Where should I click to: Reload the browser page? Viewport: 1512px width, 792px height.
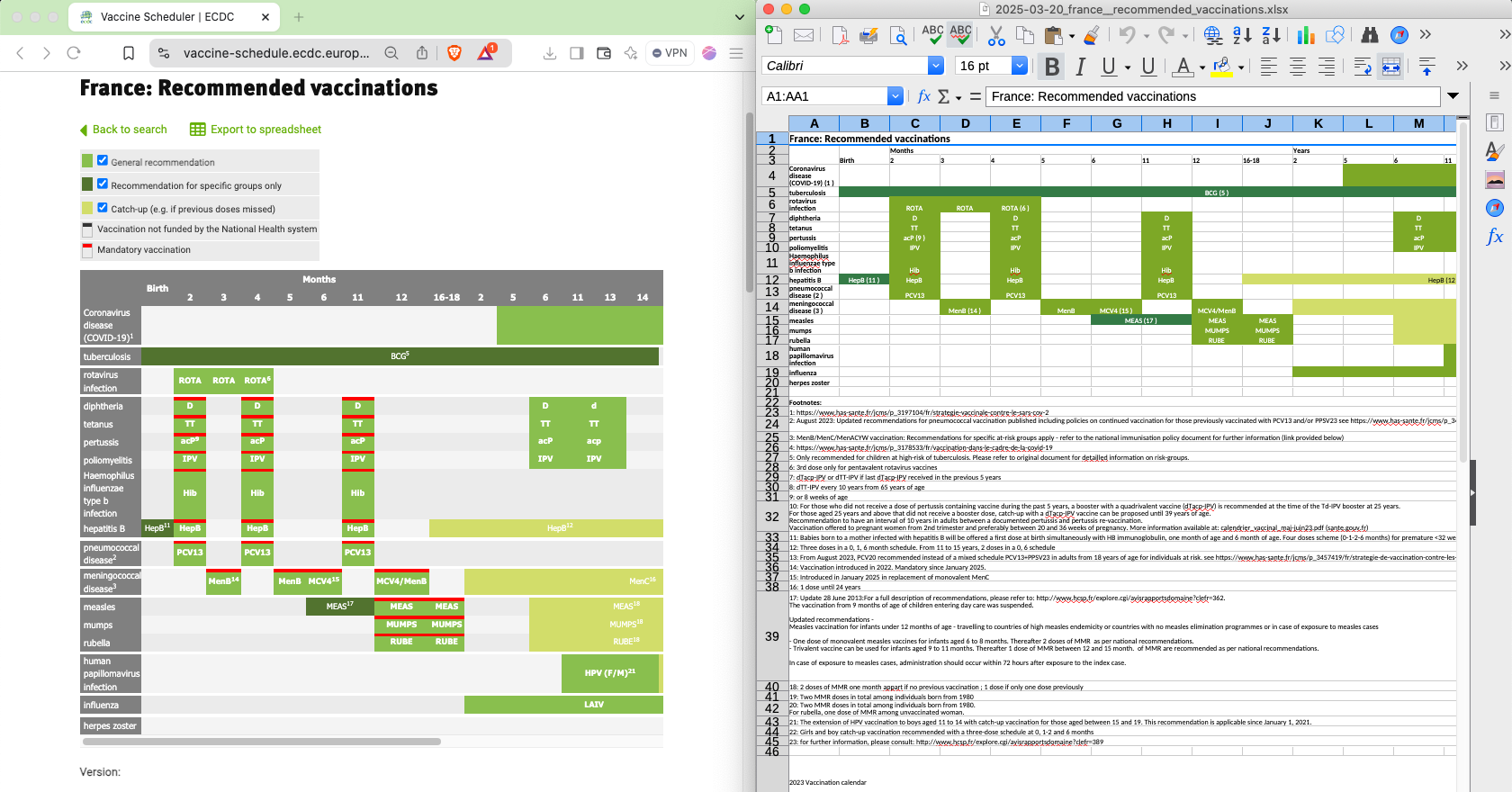point(74,53)
